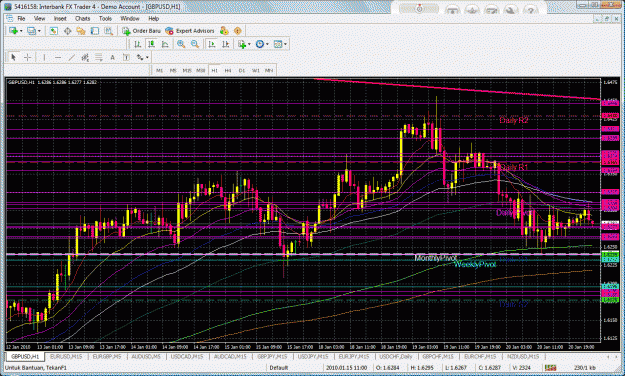625x376 pixels.
Task: Click the Profiles toolbar icon
Action: [x=31, y=31]
